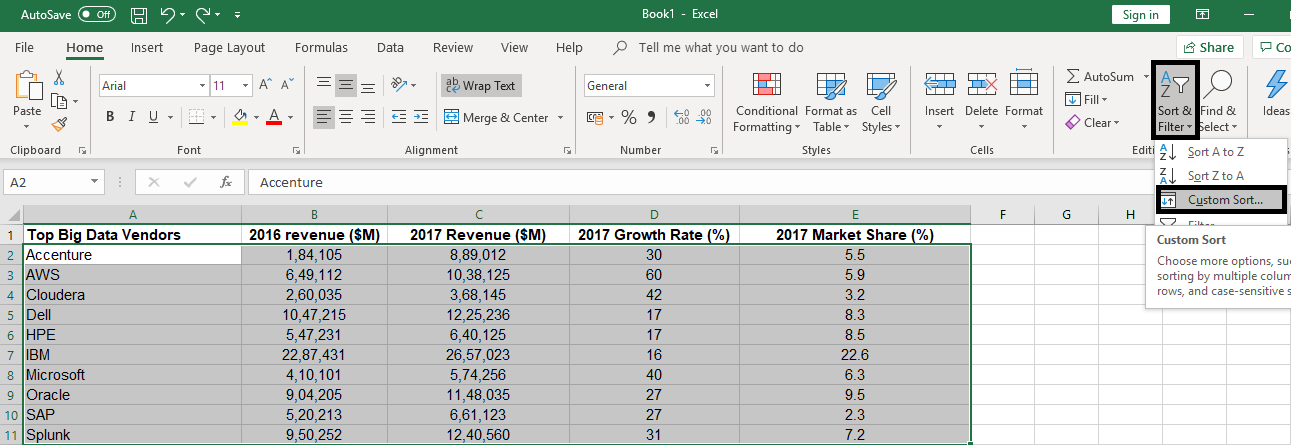Screen dimensions: 1291x445
Task: Align text to the right
Action: [x=368, y=117]
